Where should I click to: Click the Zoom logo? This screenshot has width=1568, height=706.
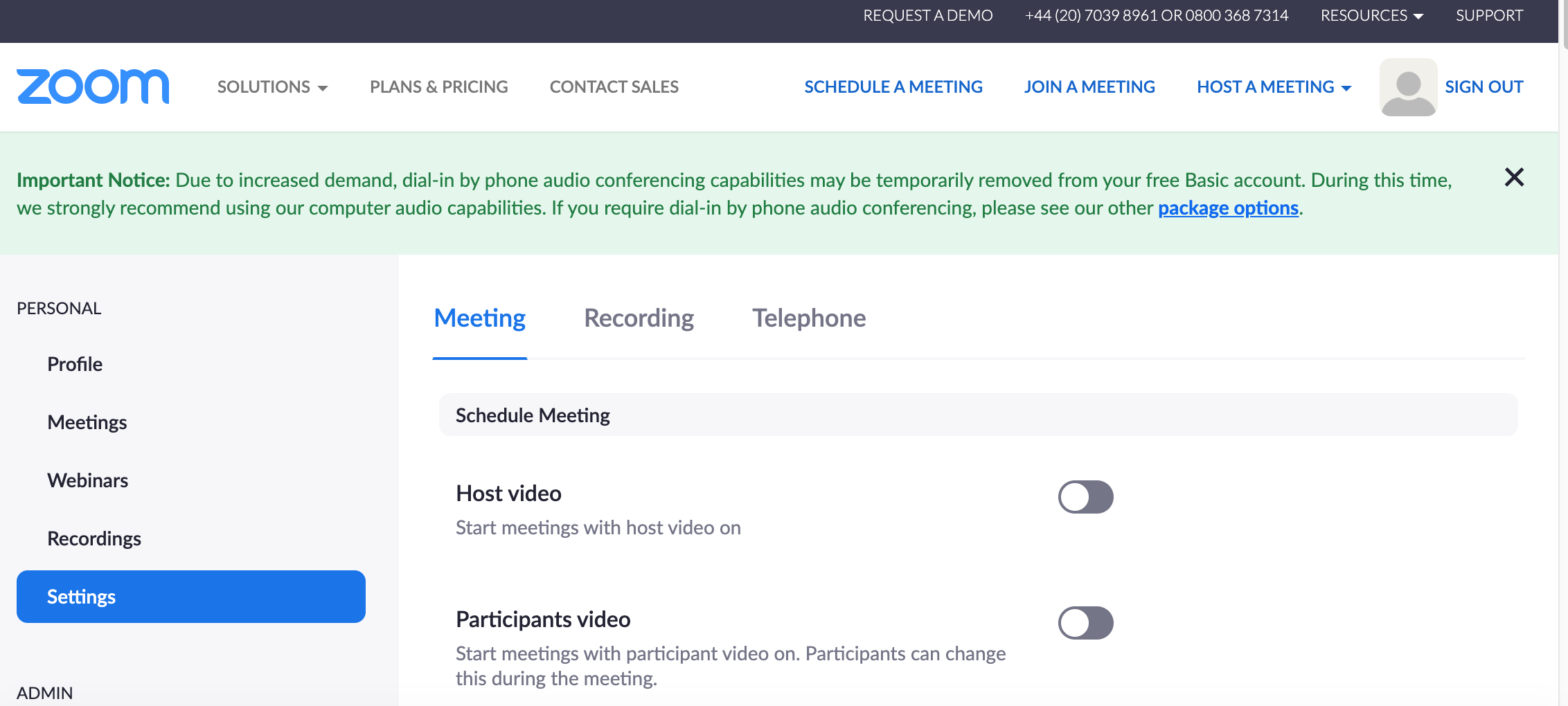(x=93, y=87)
